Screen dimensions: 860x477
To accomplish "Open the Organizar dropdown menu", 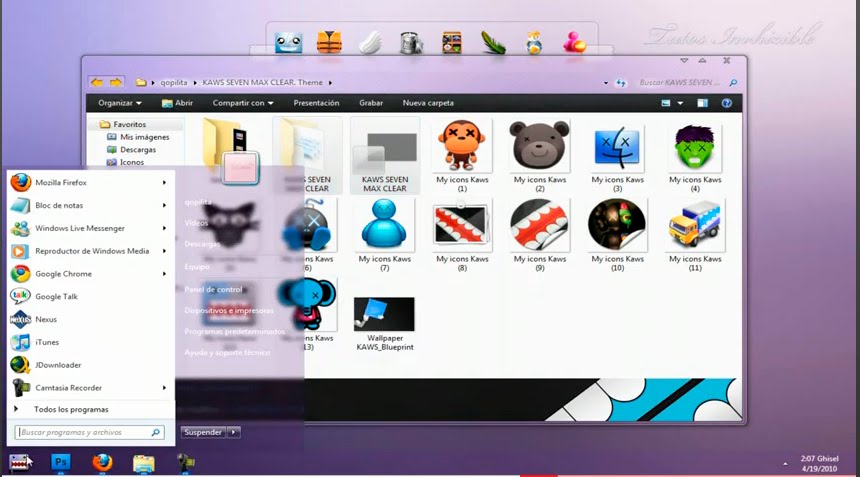I will click(x=120, y=103).
